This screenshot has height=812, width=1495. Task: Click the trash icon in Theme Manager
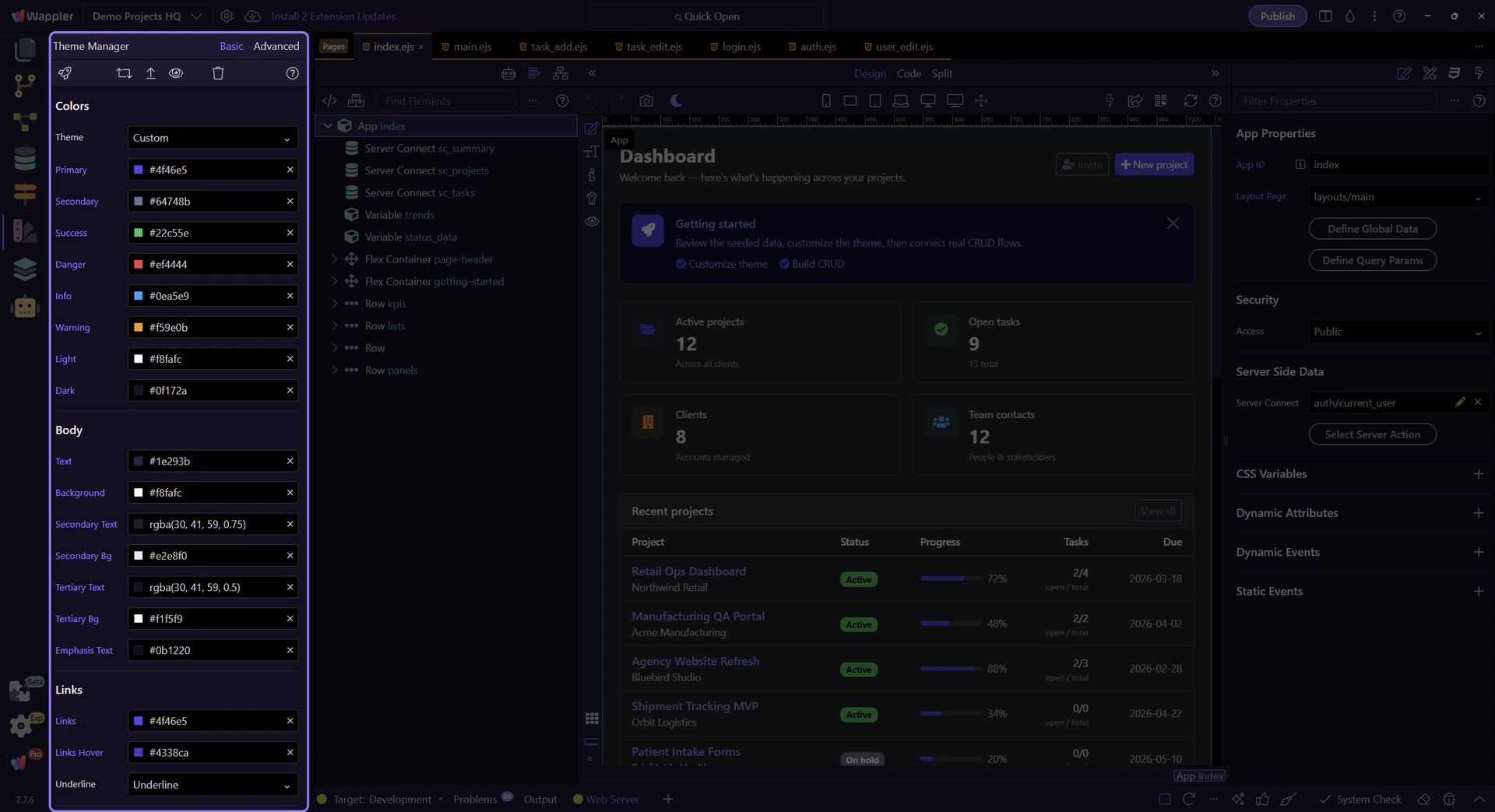pyautogui.click(x=218, y=73)
